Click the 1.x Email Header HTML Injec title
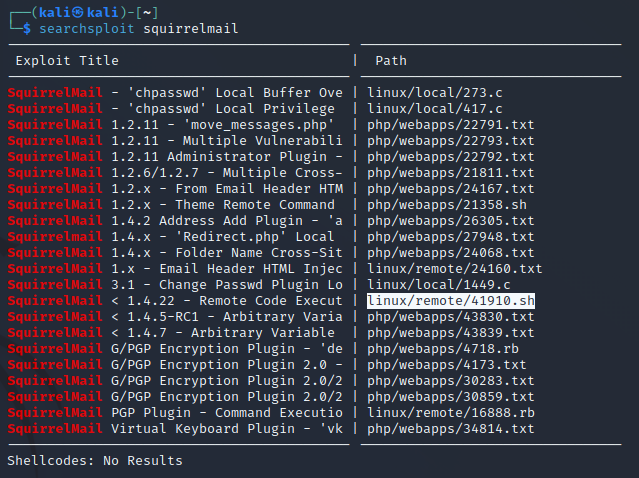This screenshot has width=639, height=478. pos(175,269)
